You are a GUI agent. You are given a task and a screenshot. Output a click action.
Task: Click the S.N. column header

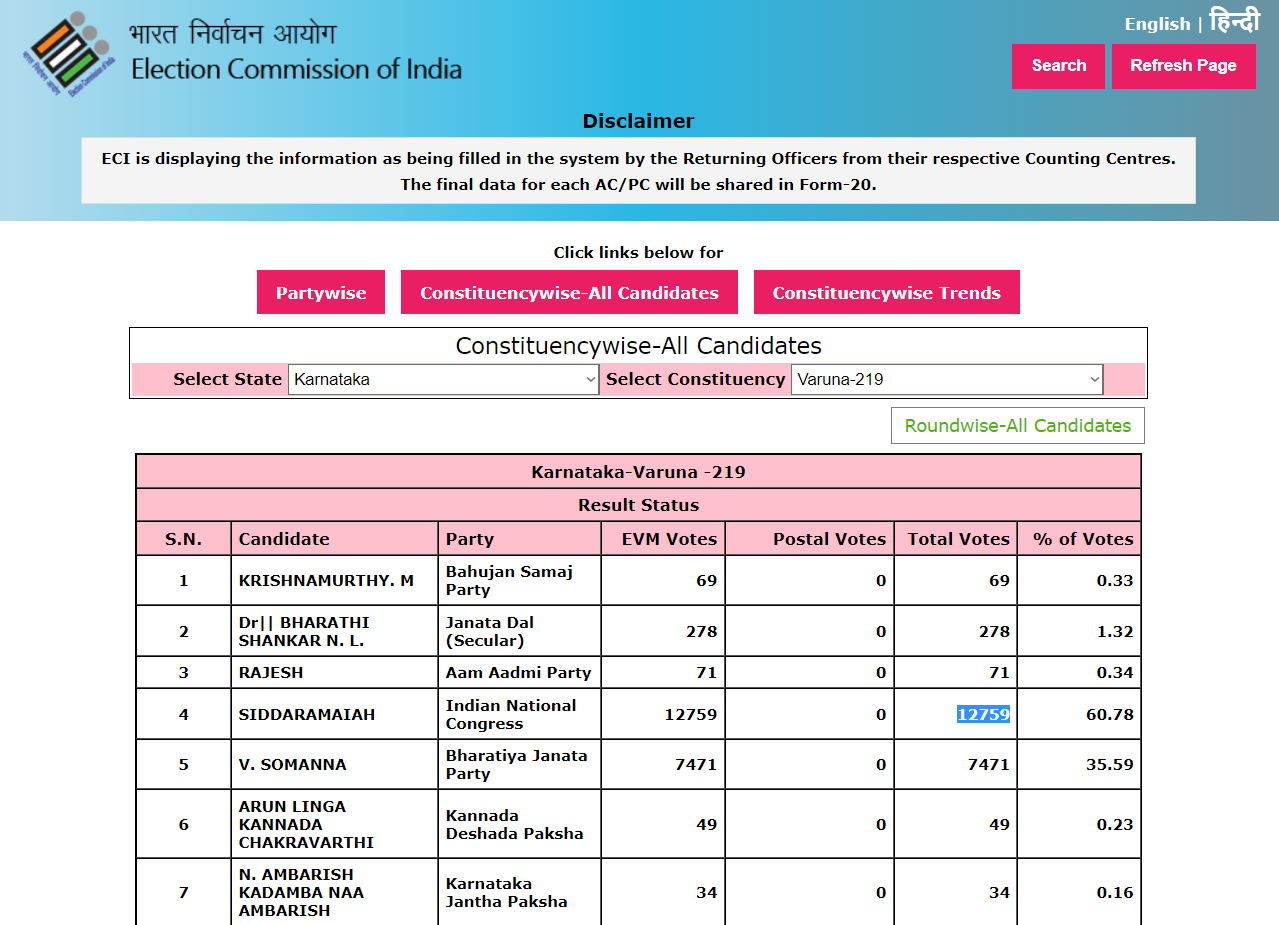(183, 539)
